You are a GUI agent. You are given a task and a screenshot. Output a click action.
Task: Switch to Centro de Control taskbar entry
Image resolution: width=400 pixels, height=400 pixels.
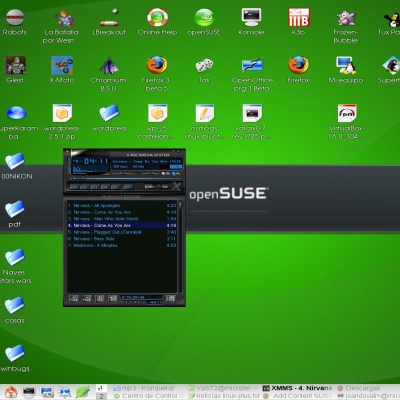tap(149, 396)
